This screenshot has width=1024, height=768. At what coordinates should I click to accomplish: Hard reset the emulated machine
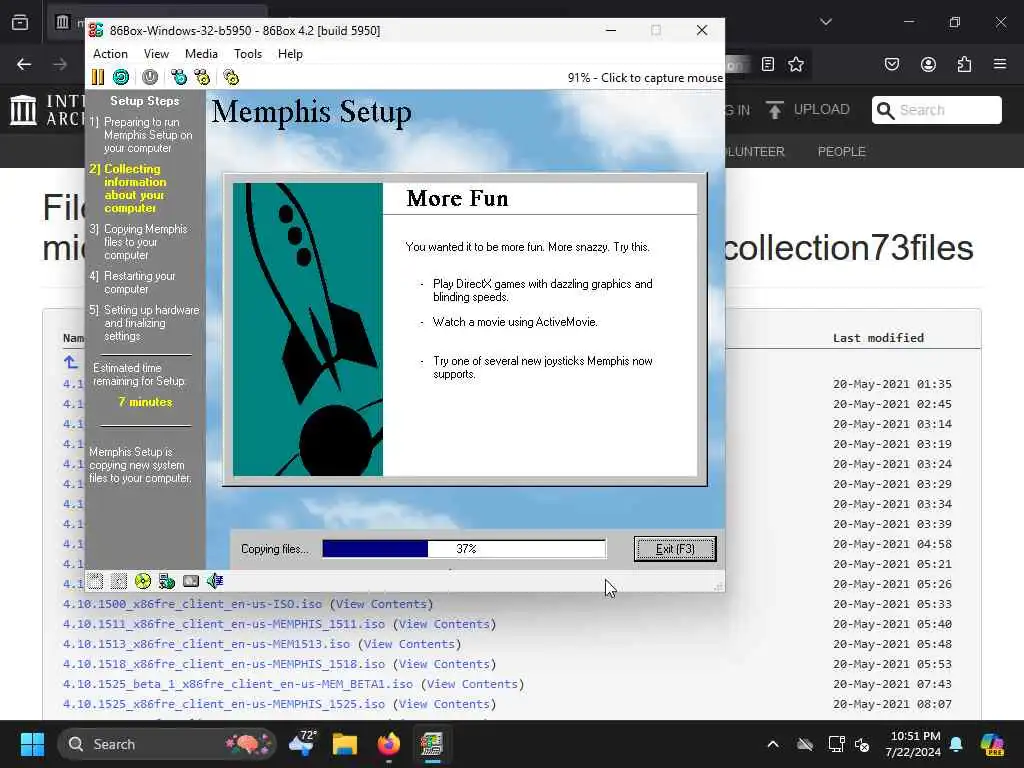point(121,77)
